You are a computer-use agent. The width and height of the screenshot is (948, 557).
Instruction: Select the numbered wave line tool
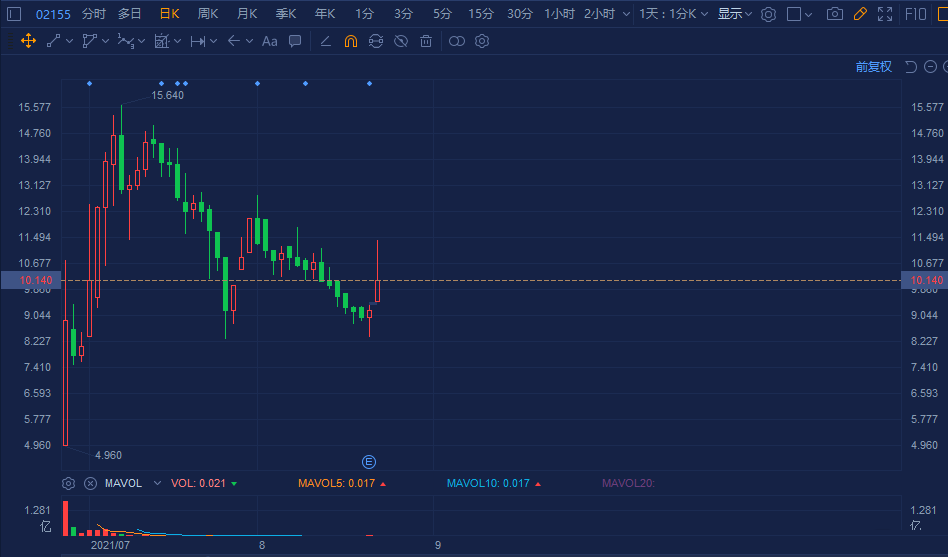click(x=126, y=41)
